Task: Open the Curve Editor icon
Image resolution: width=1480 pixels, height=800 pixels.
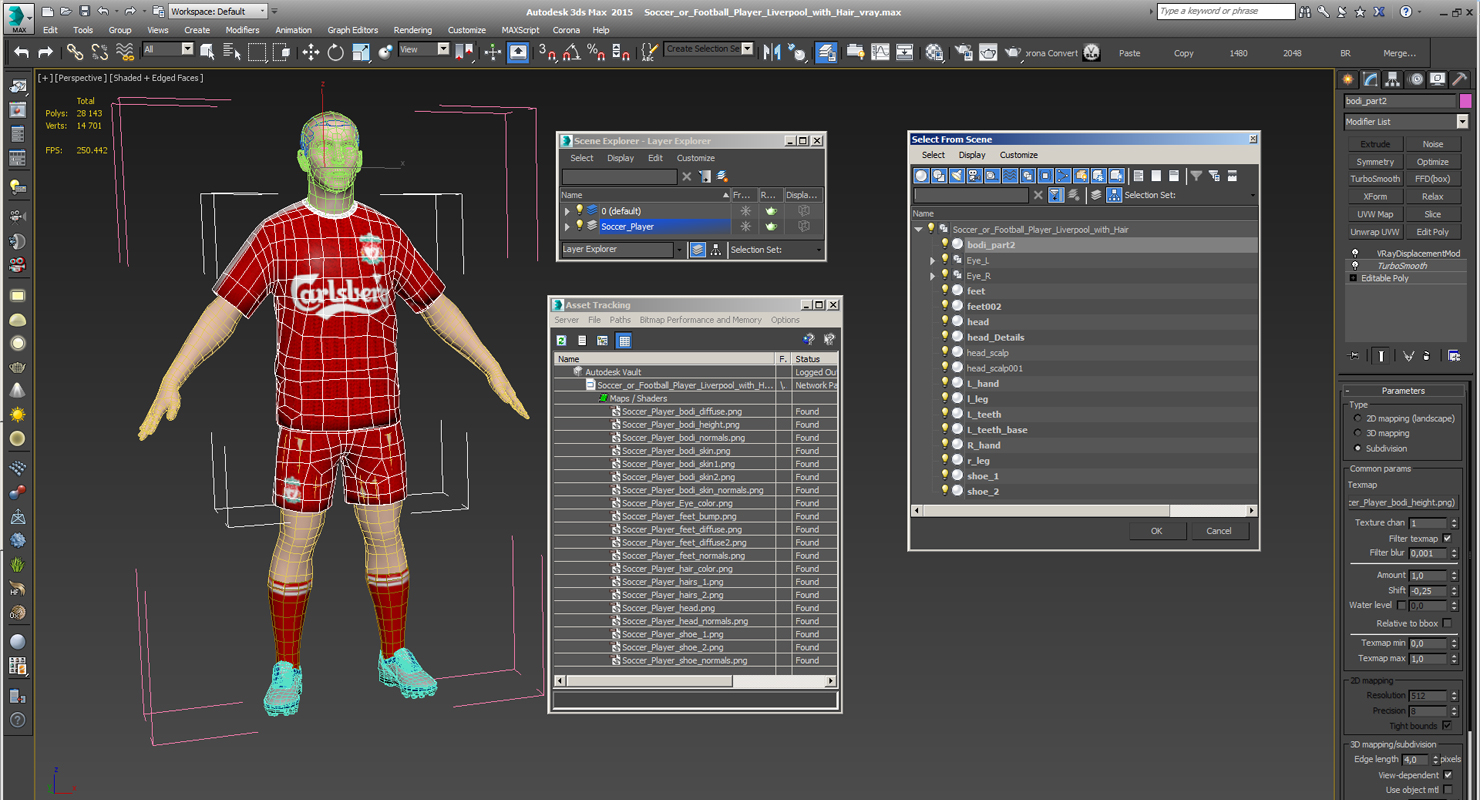Action: (x=881, y=52)
